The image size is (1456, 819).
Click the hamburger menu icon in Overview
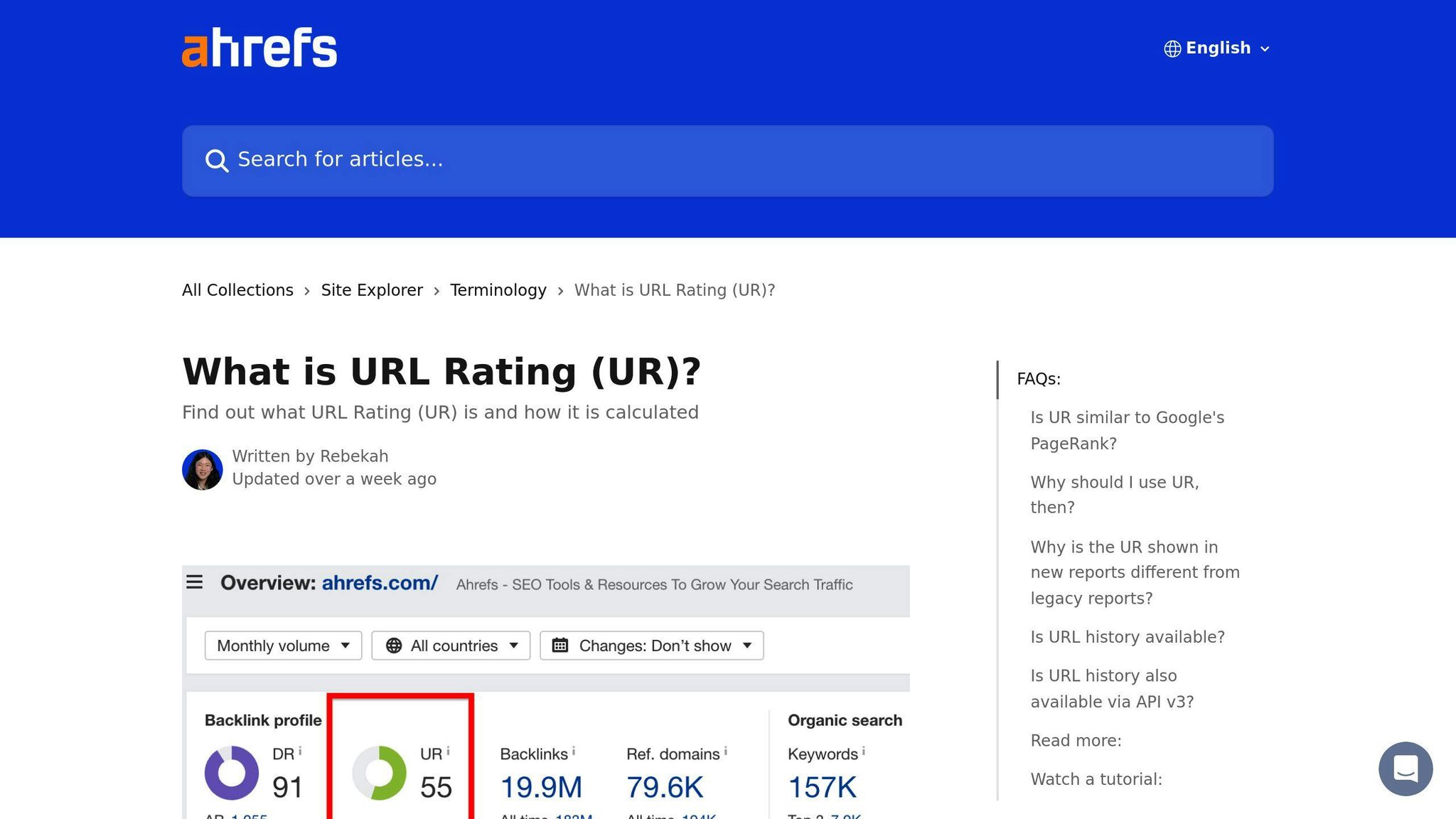[194, 582]
